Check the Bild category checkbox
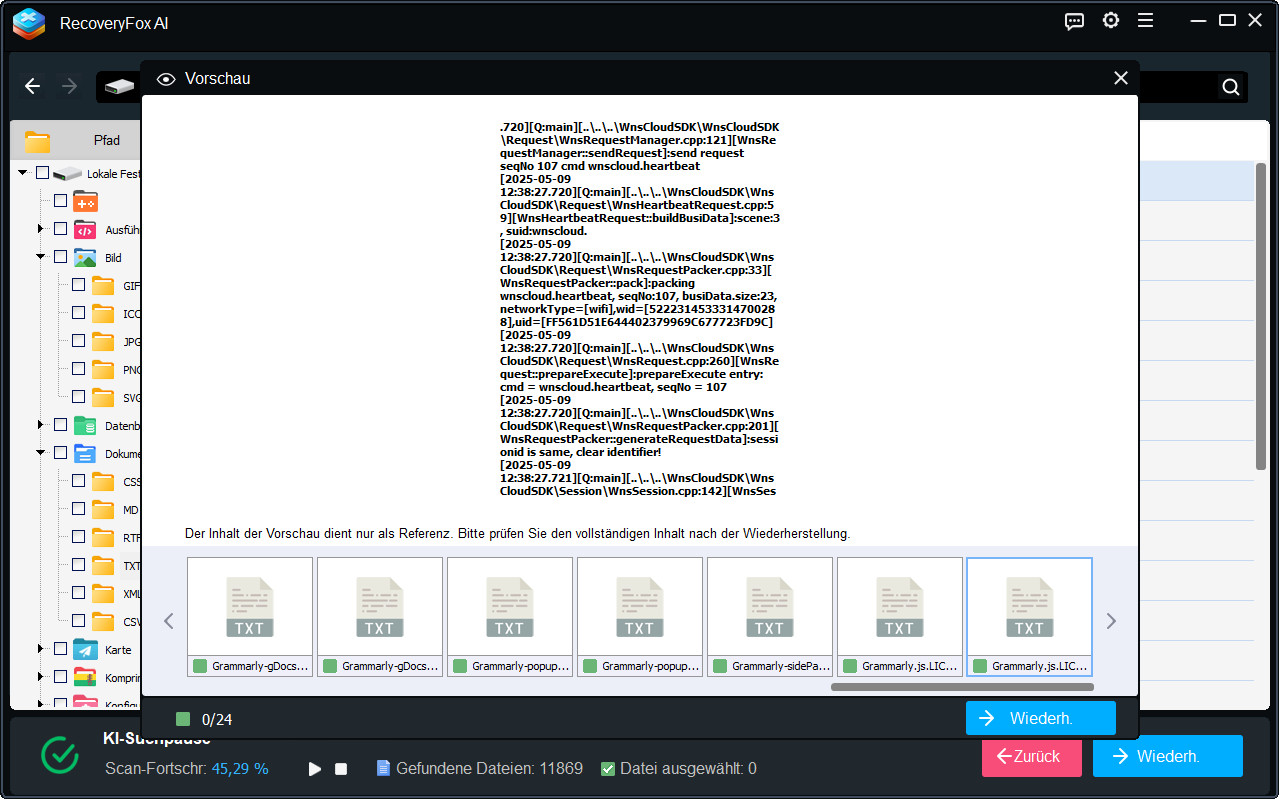This screenshot has height=799, width=1279. (x=60, y=257)
